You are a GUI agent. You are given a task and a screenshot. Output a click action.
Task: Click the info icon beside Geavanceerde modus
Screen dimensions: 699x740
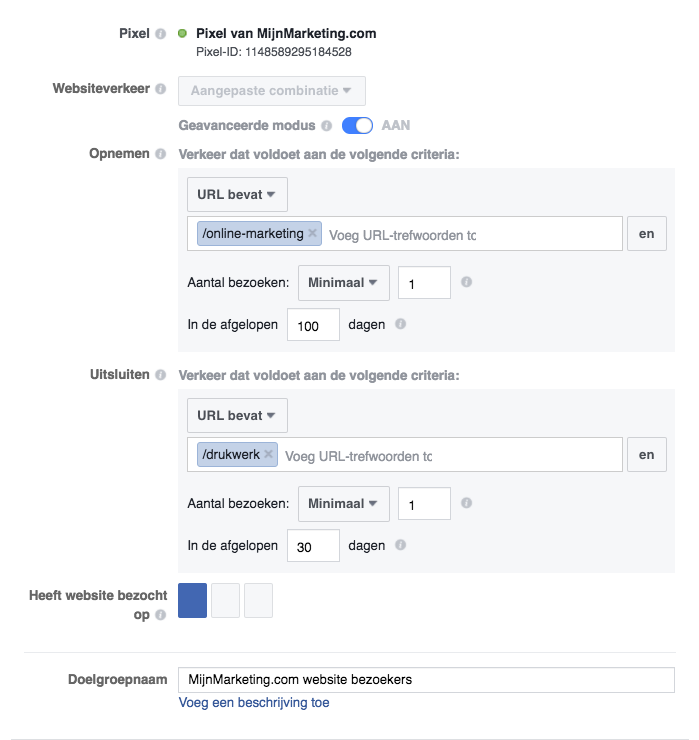point(327,126)
